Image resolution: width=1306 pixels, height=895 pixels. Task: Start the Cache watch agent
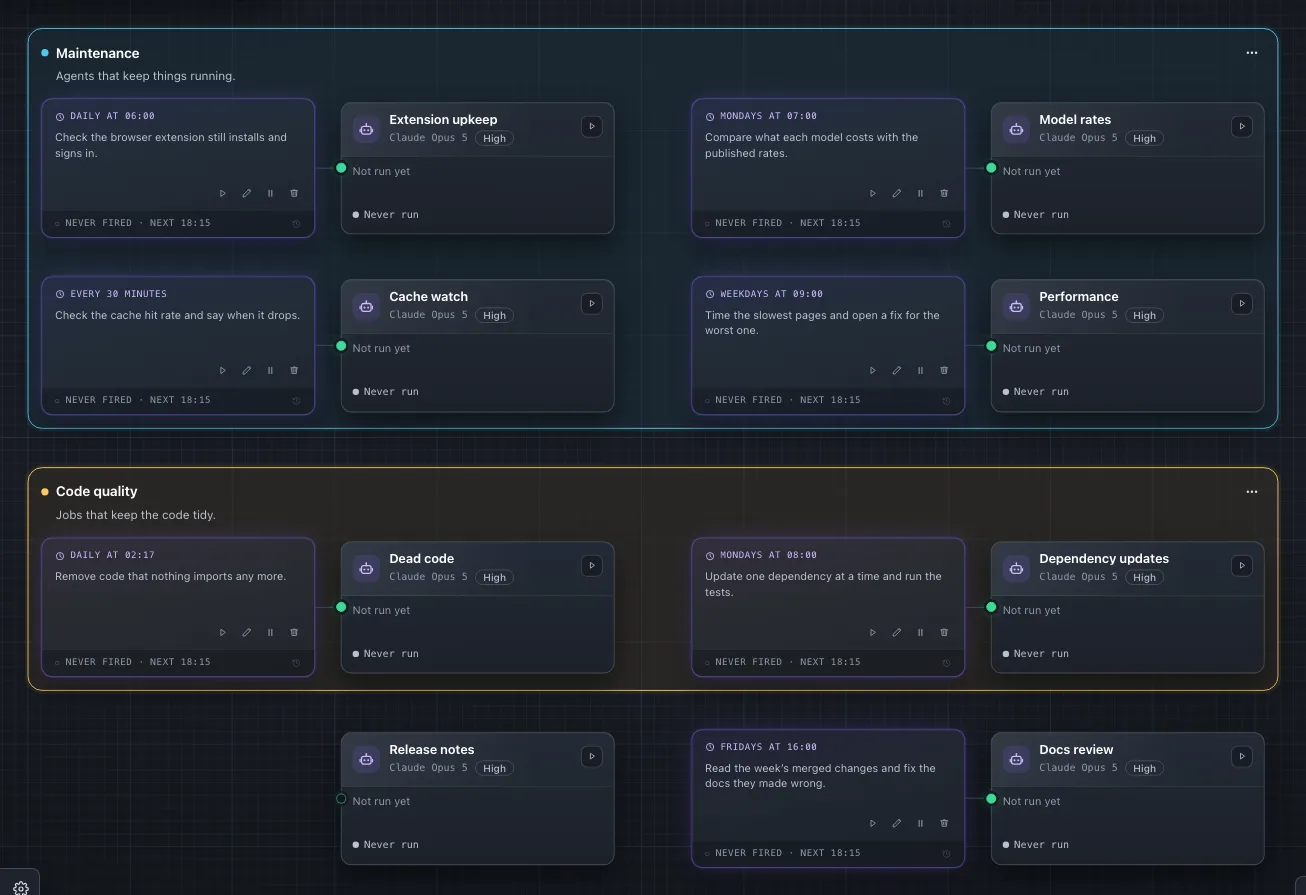pos(592,303)
